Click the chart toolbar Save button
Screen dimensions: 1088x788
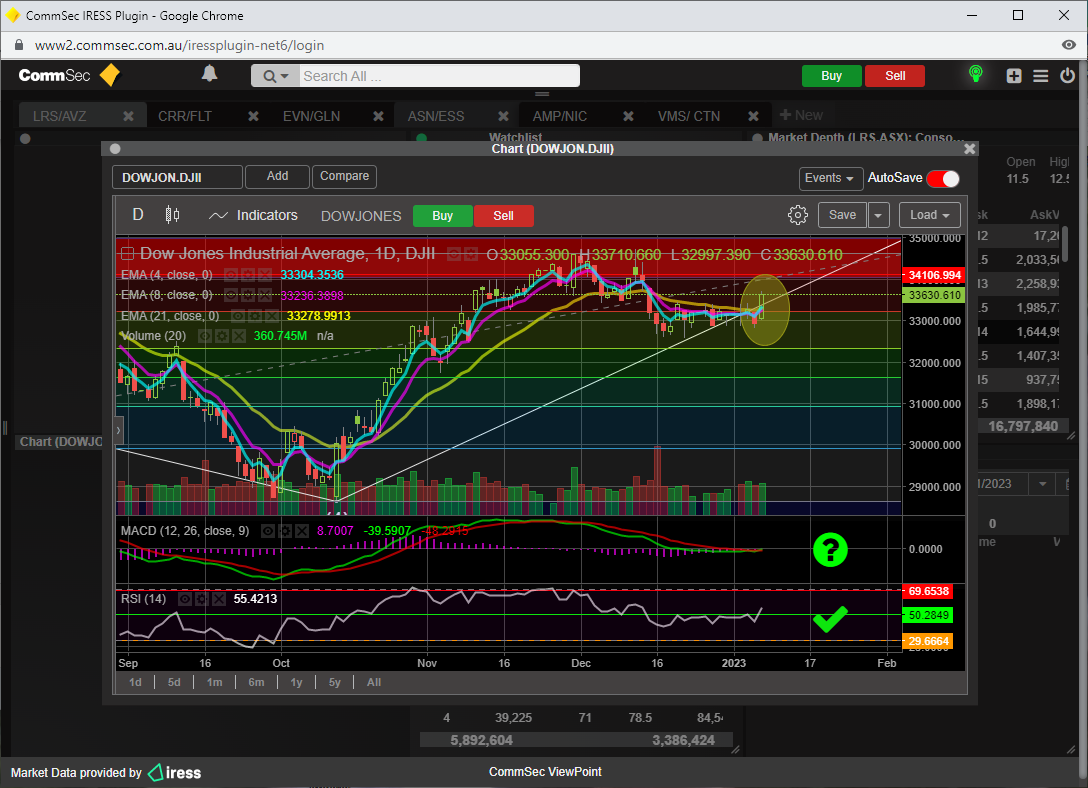pos(842,215)
